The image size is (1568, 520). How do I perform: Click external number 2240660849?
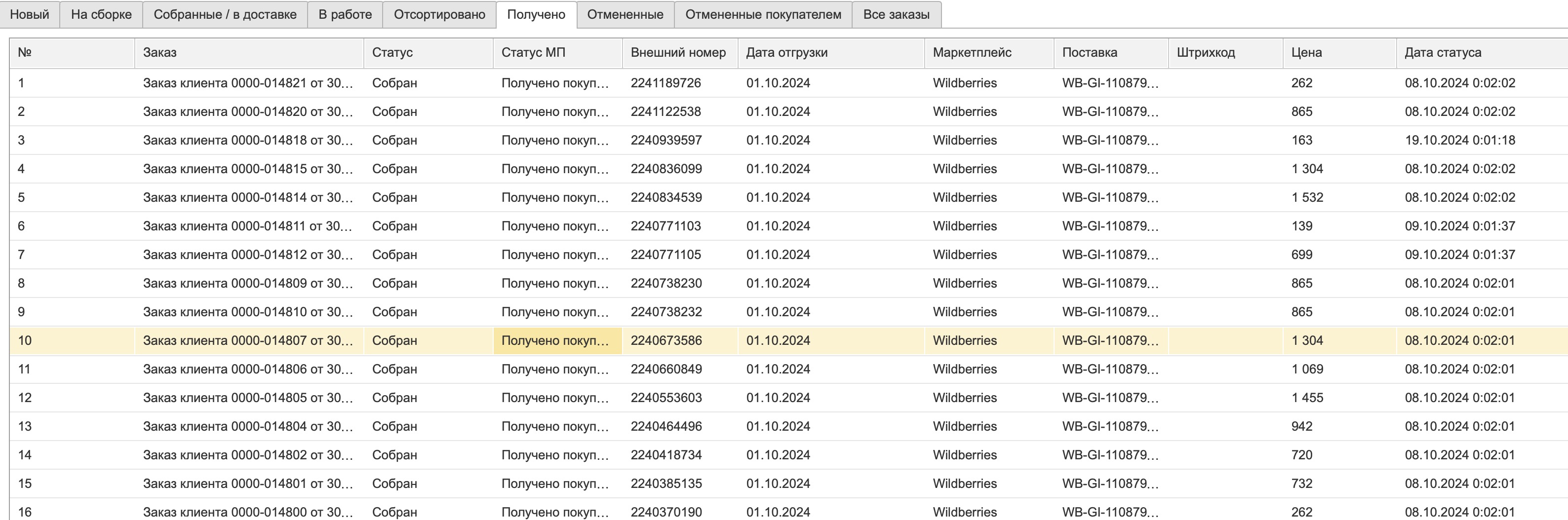click(666, 369)
